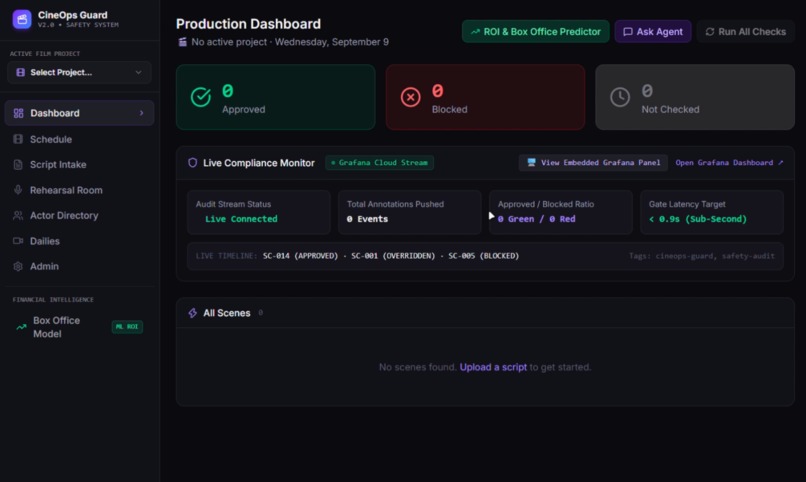This screenshot has width=806, height=482.
Task: Click the Ask Agent button
Action: tap(653, 31)
